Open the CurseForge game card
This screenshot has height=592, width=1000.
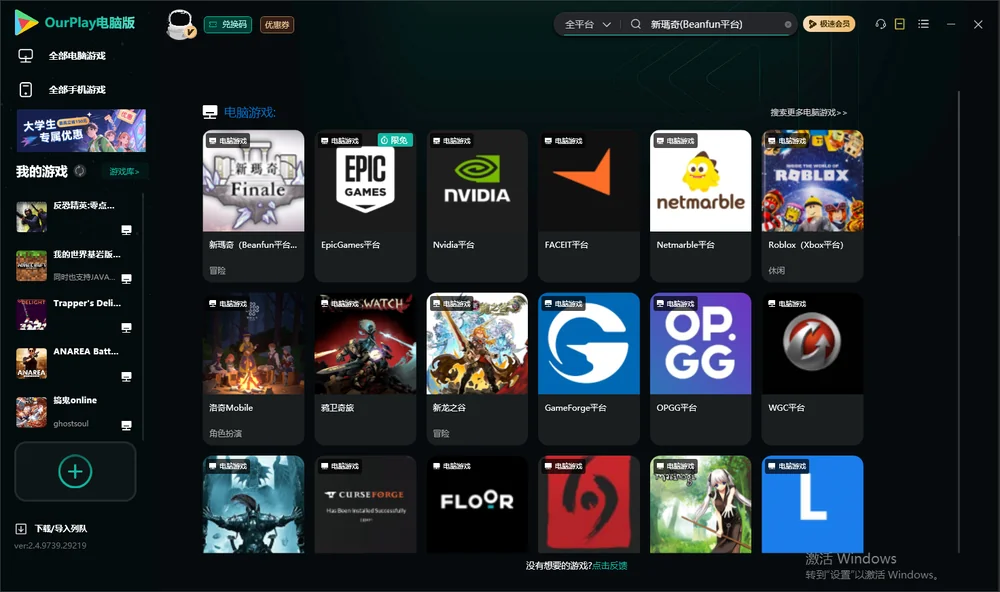click(x=365, y=504)
